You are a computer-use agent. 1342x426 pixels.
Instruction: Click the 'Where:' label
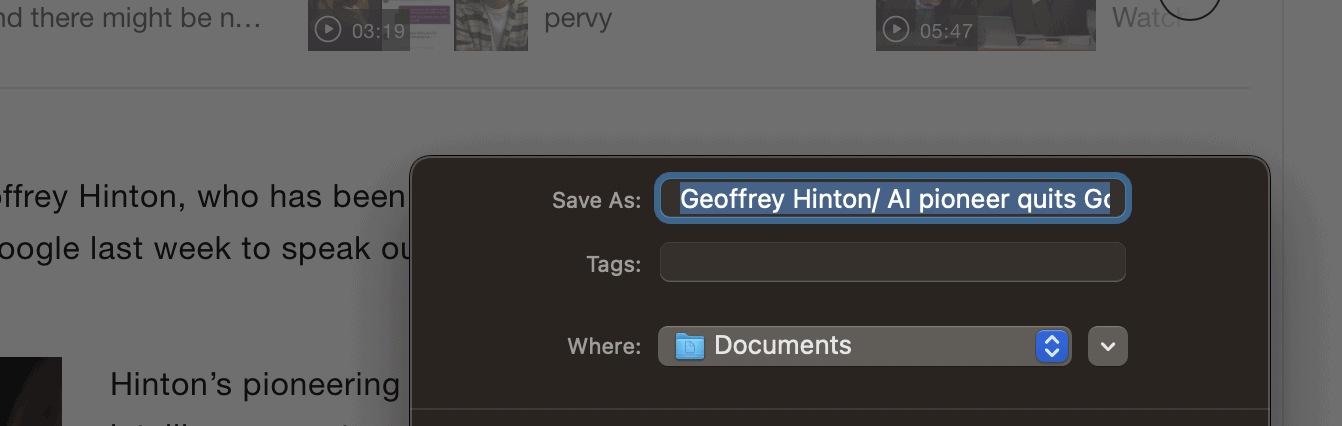(604, 347)
